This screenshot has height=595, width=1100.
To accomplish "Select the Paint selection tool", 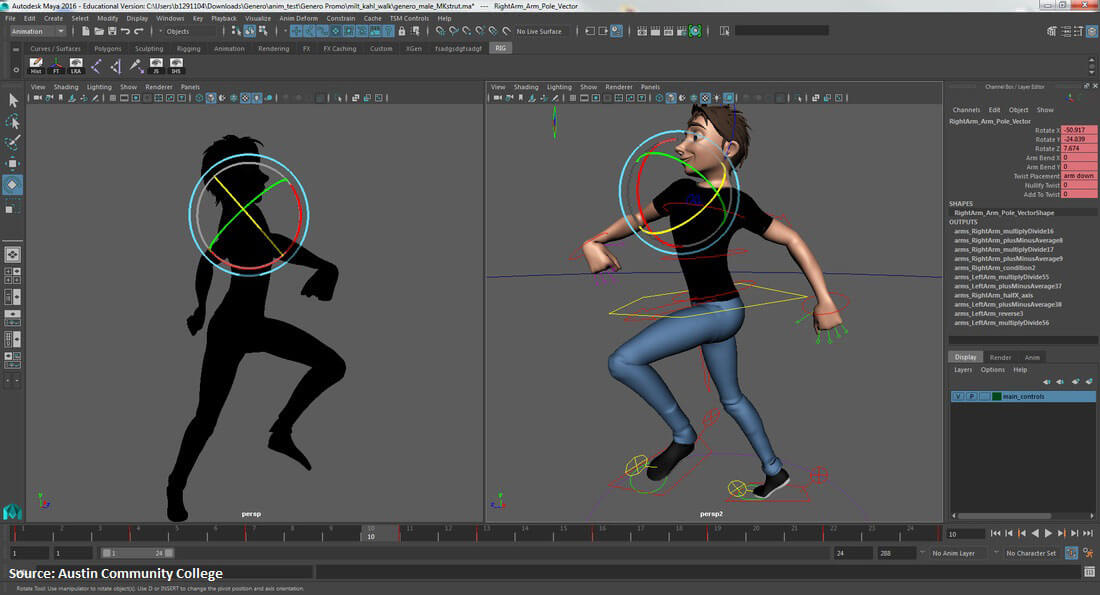I will tap(14, 140).
